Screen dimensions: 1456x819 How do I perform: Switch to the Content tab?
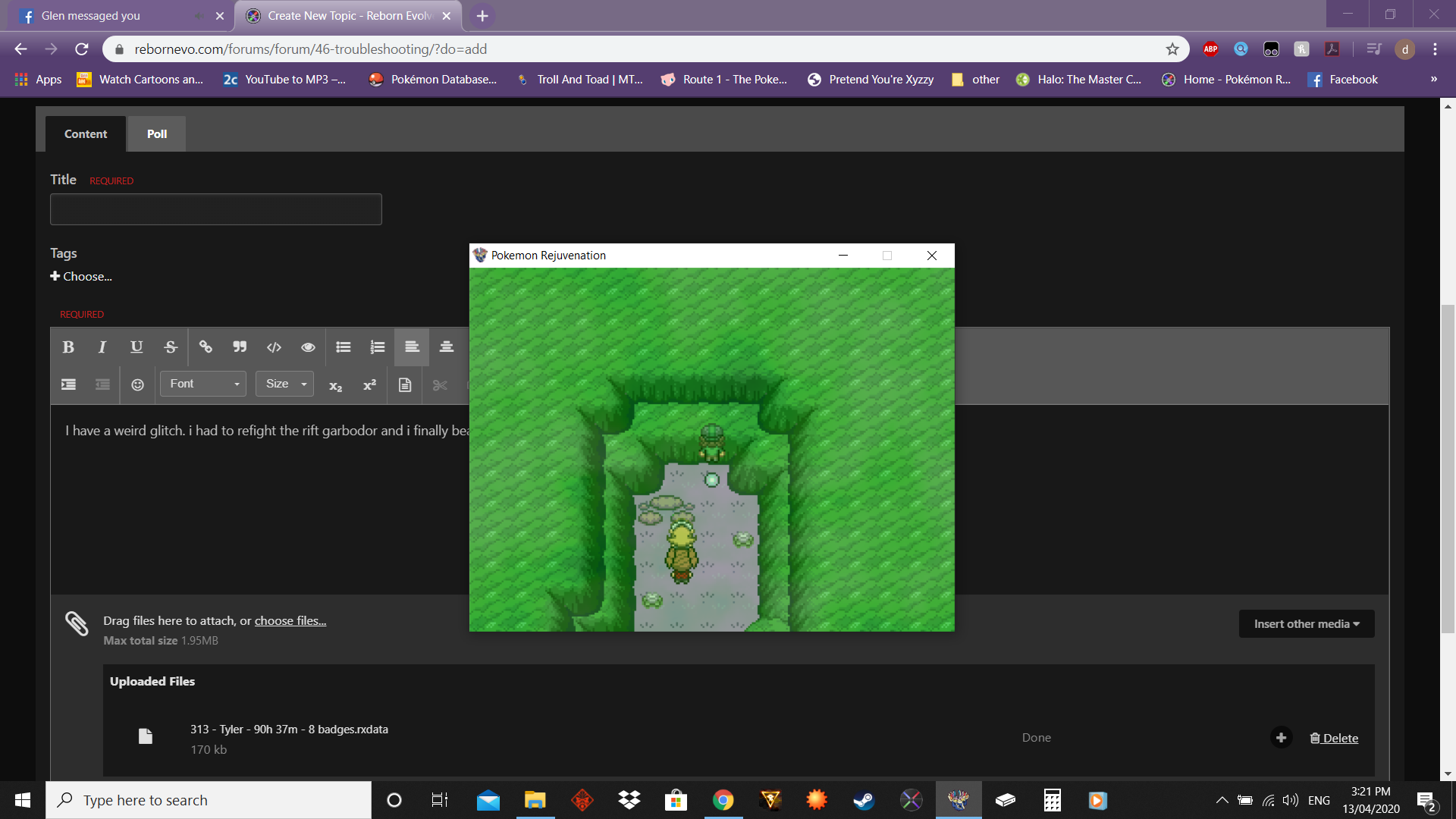(86, 134)
